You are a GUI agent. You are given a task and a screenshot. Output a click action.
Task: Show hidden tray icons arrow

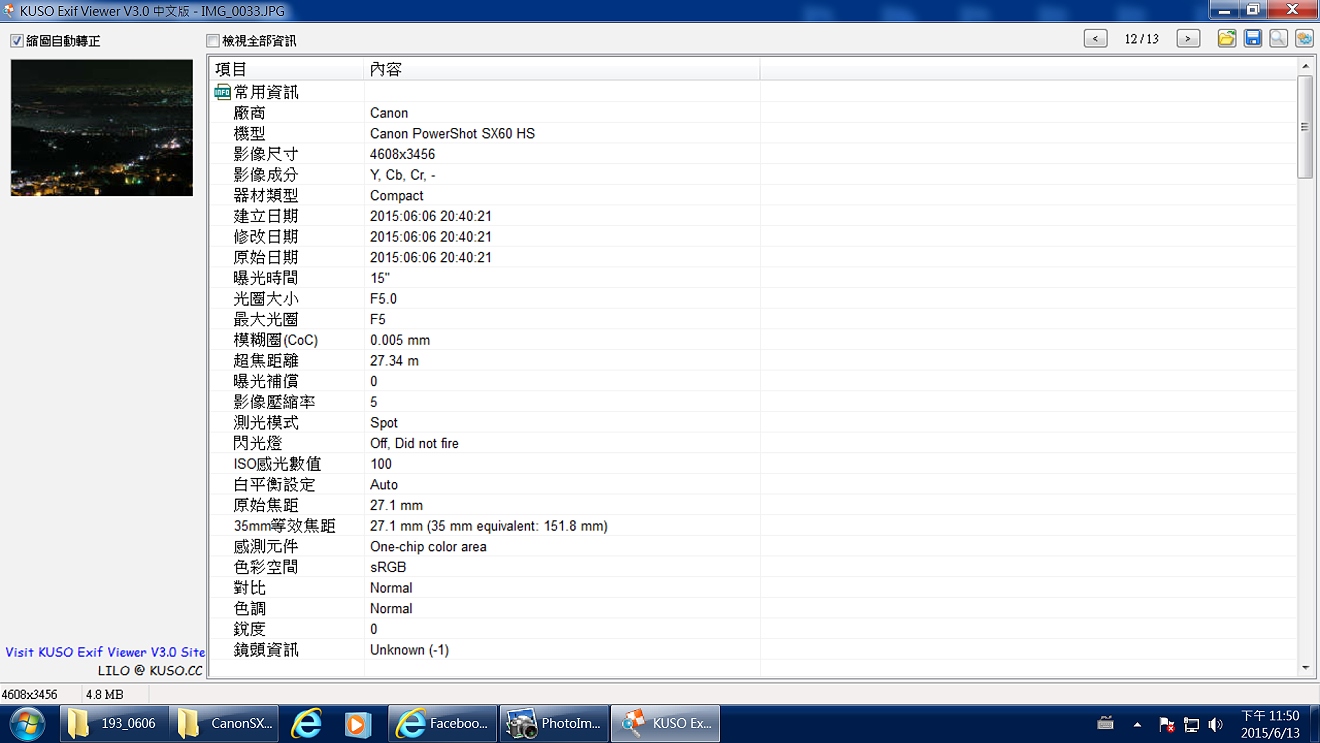1137,724
